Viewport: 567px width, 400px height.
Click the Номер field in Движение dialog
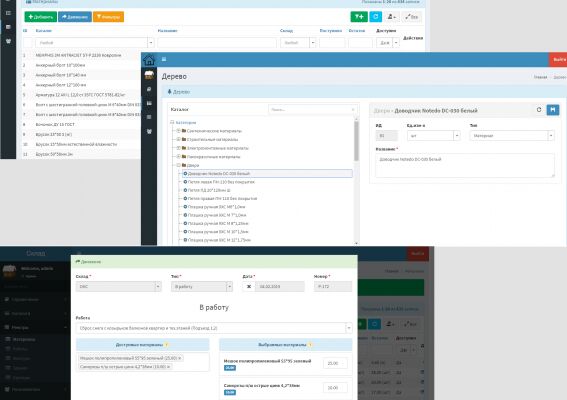point(333,286)
